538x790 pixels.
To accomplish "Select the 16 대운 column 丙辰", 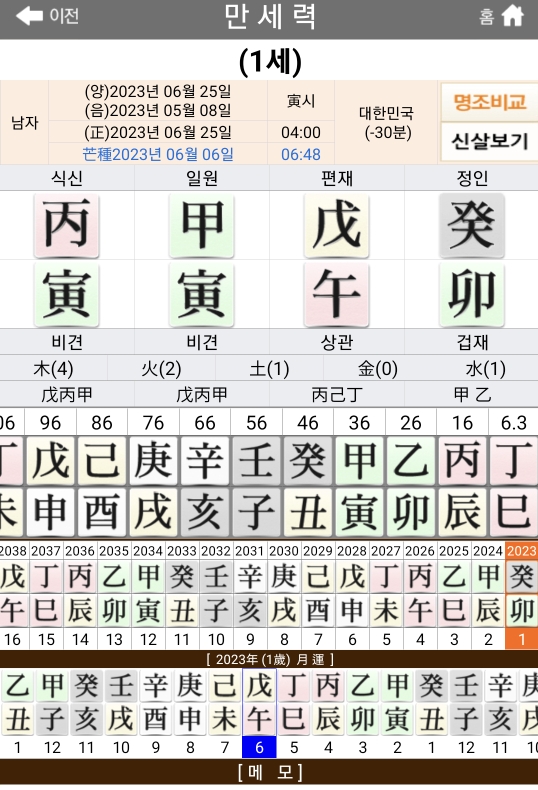I will 462,474.
